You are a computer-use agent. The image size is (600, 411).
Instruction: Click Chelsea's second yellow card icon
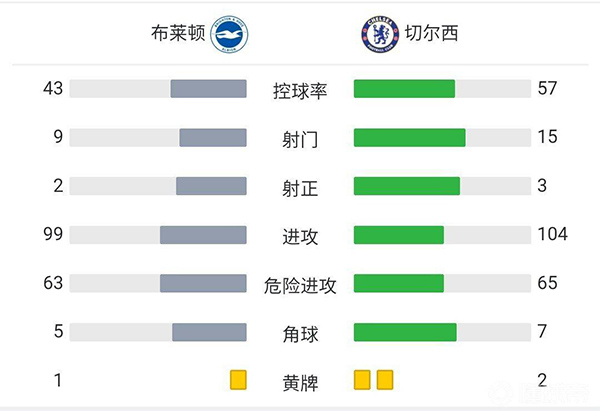point(385,380)
